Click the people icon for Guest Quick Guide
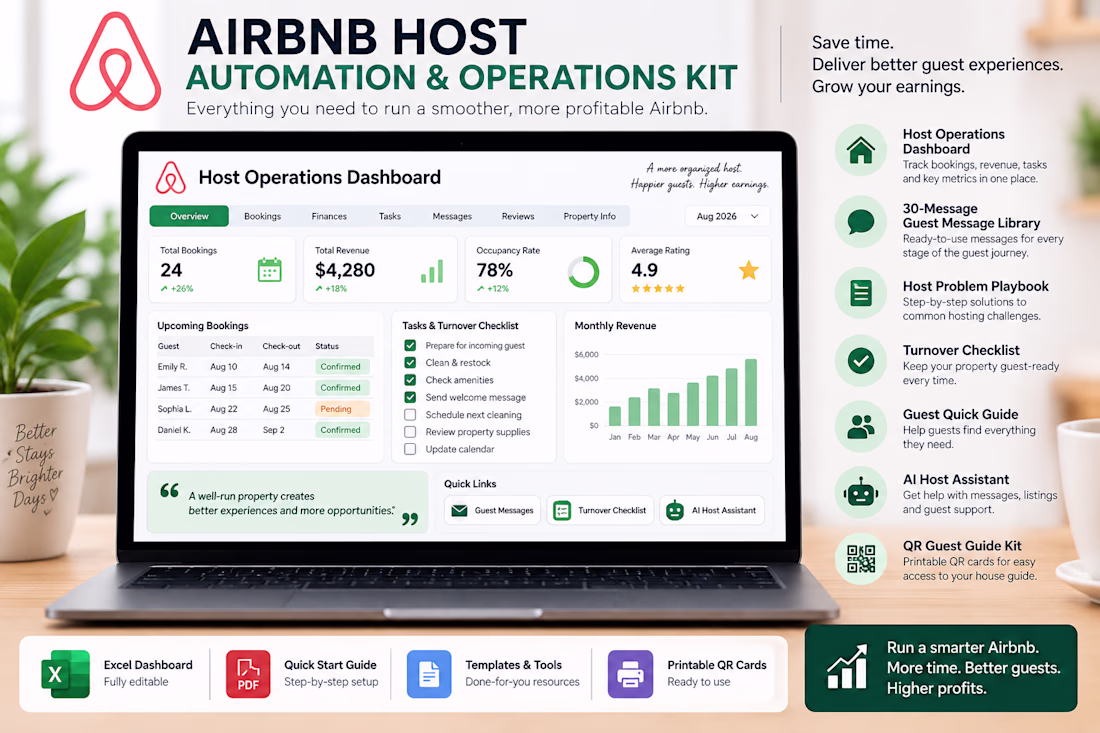This screenshot has height=733, width=1100. pos(861,426)
